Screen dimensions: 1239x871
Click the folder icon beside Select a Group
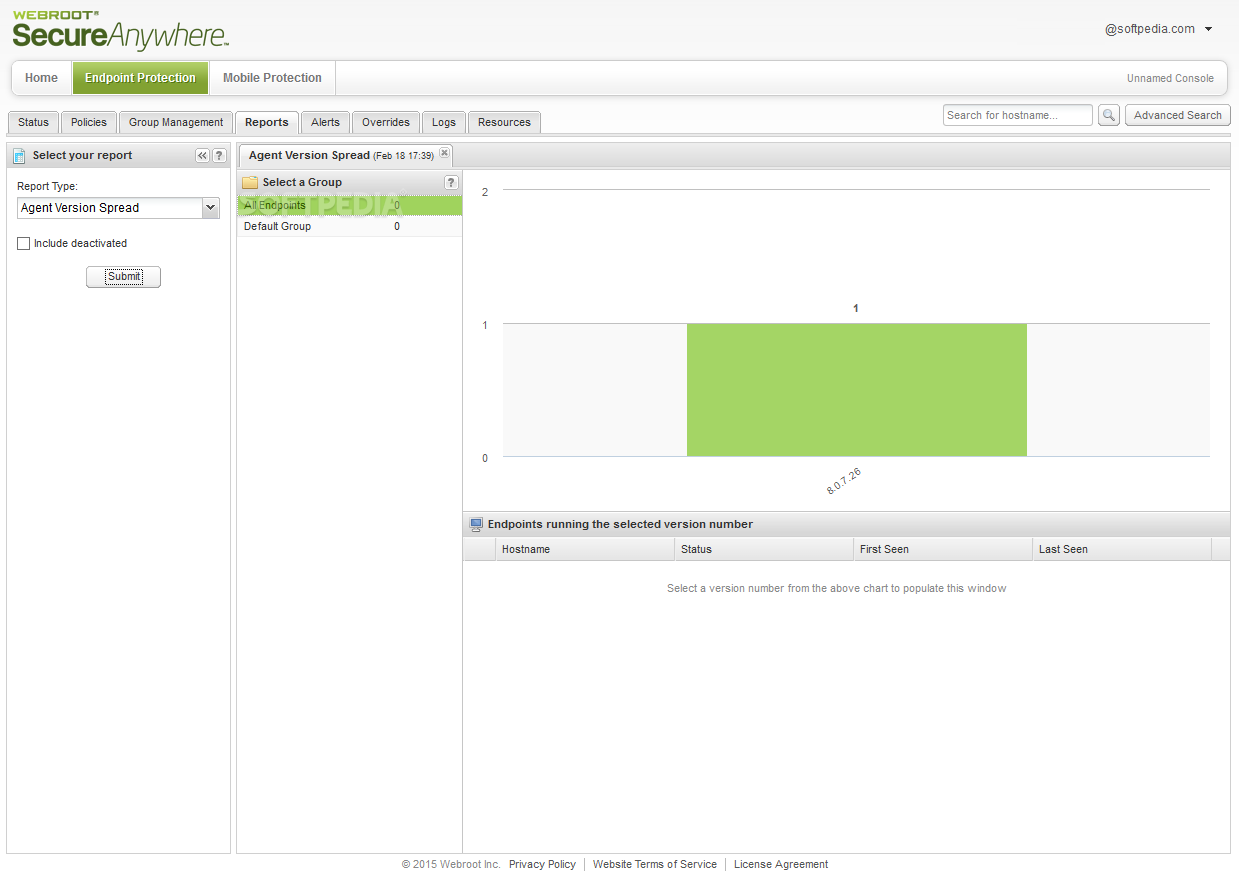click(x=250, y=182)
